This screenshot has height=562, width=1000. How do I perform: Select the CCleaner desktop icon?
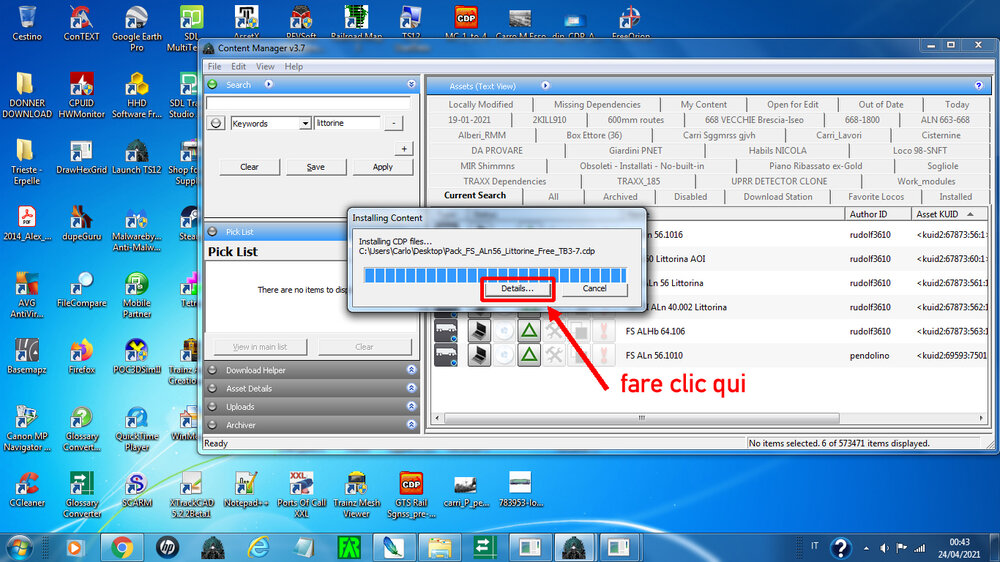coord(27,489)
